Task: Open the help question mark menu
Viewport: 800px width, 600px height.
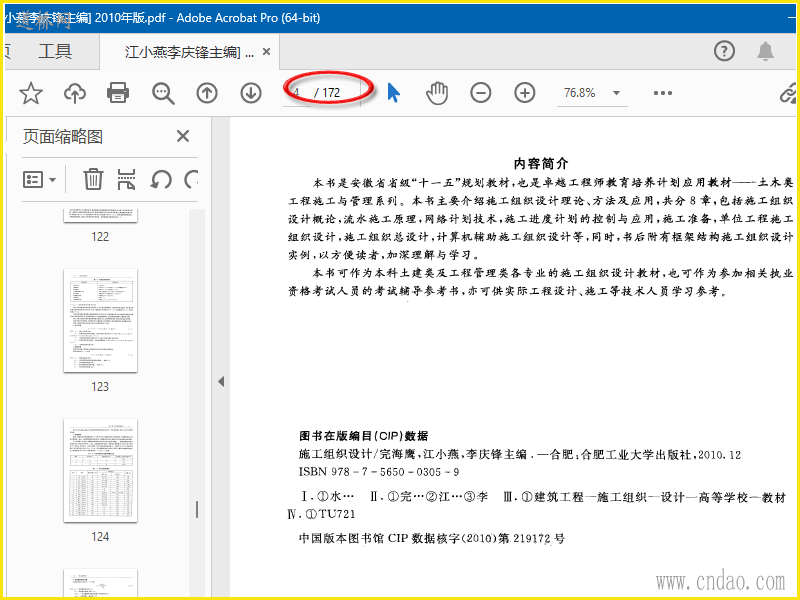Action: [x=724, y=51]
